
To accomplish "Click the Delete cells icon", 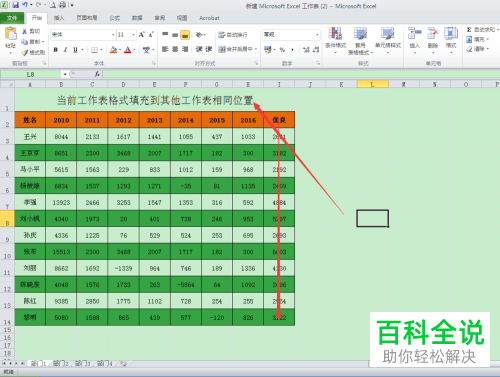I will (x=433, y=33).
